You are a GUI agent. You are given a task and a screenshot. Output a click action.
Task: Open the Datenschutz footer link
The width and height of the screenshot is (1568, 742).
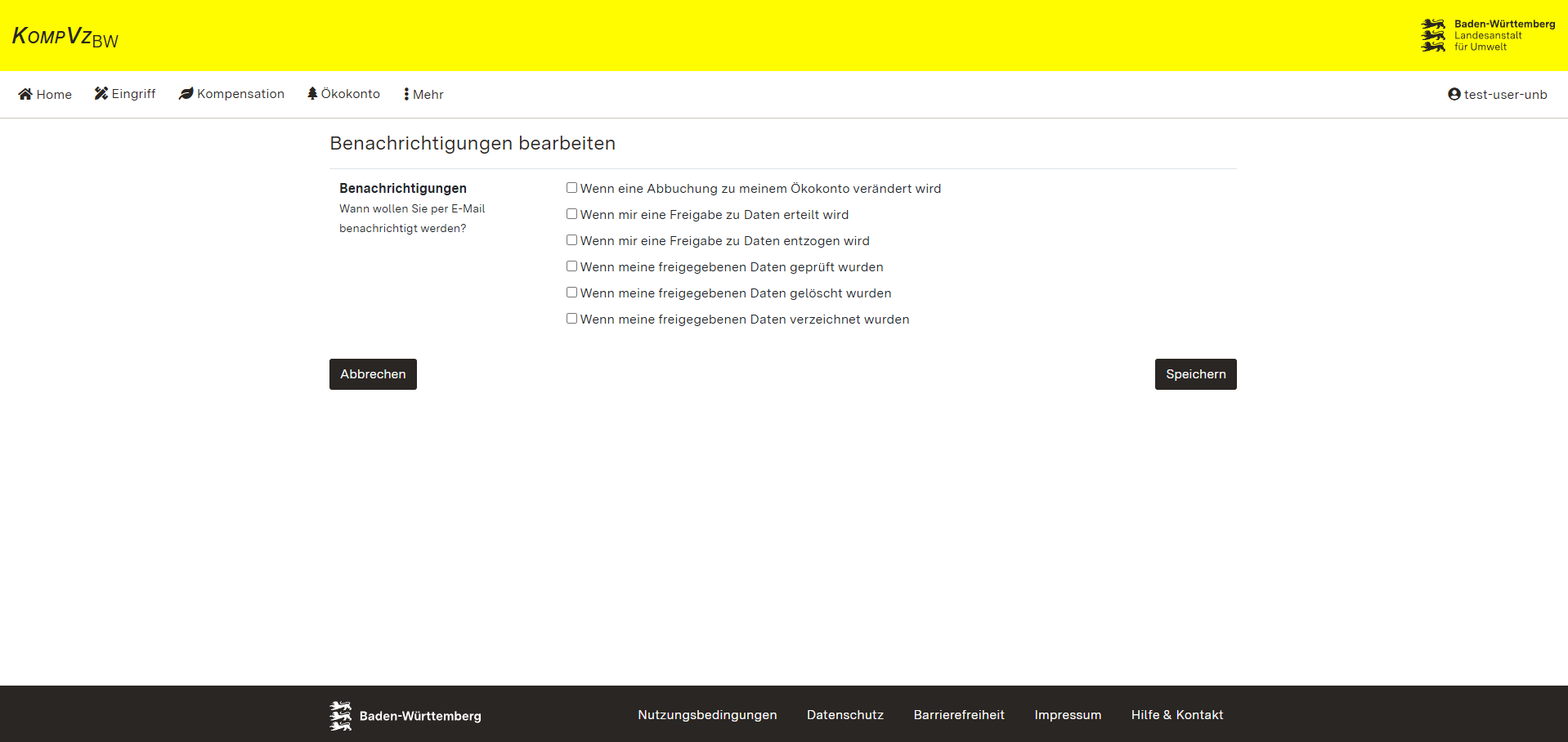(x=845, y=715)
